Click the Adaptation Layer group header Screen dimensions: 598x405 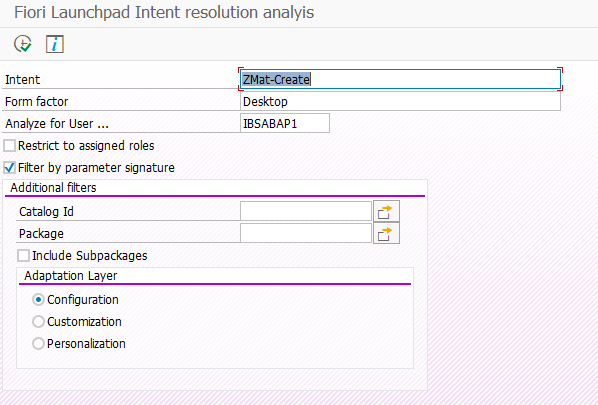click(71, 276)
